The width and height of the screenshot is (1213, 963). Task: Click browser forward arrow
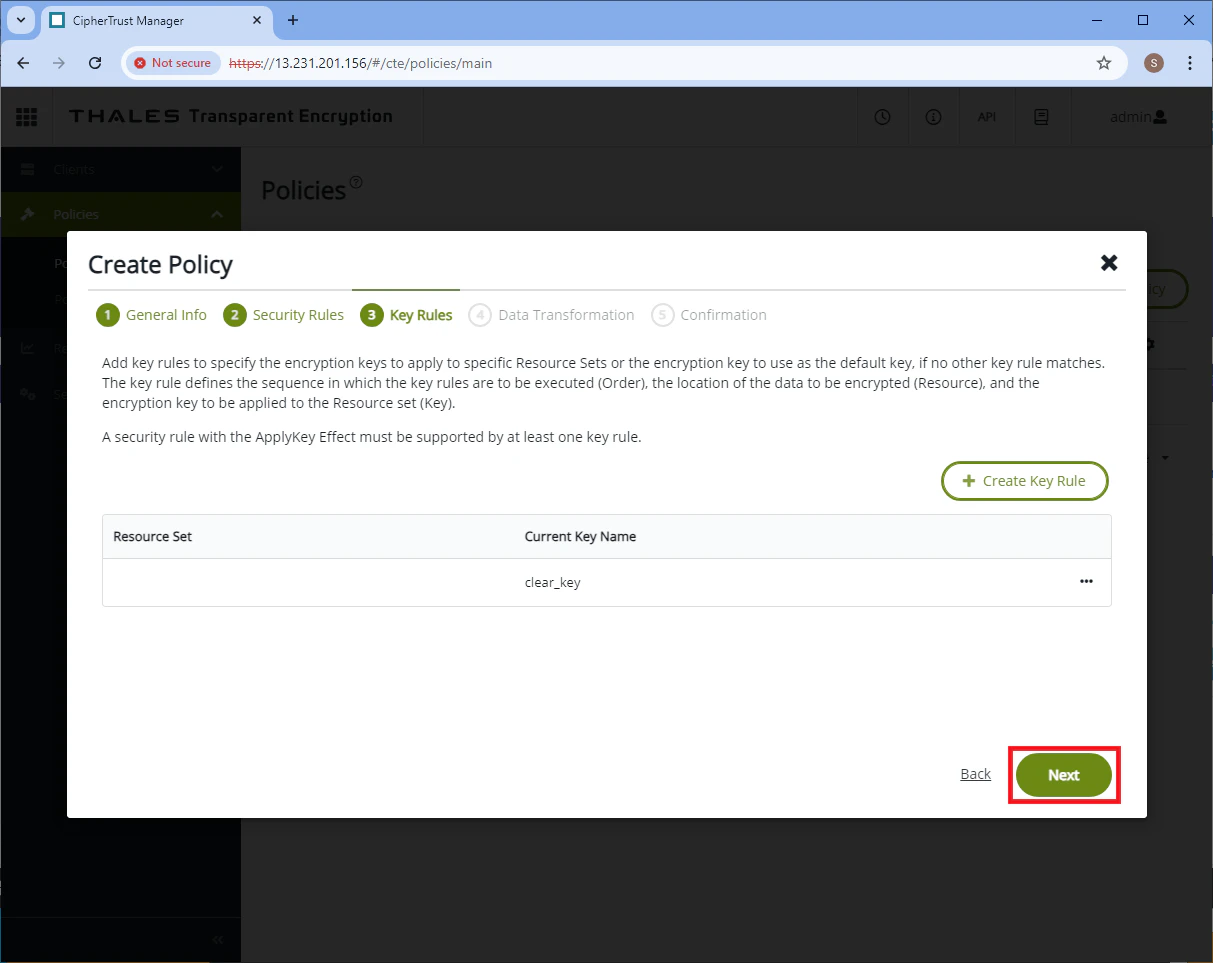59,63
